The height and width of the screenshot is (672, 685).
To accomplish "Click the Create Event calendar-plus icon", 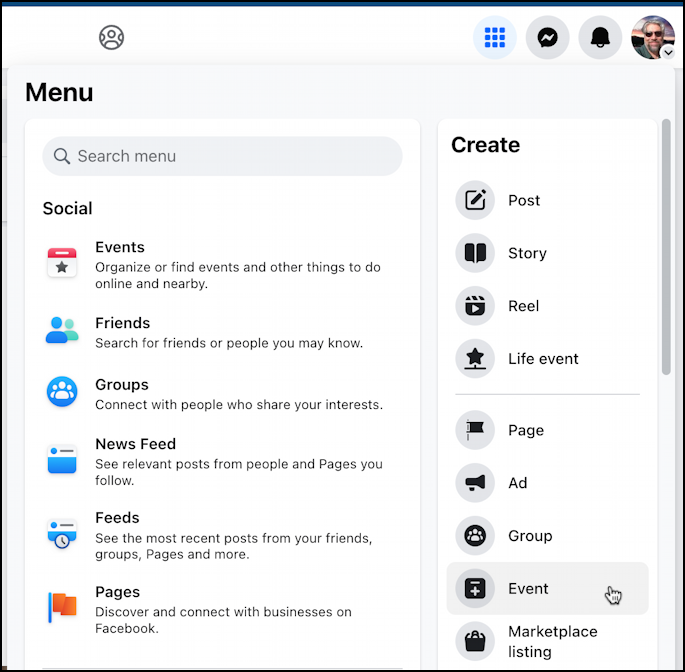I will click(475, 589).
